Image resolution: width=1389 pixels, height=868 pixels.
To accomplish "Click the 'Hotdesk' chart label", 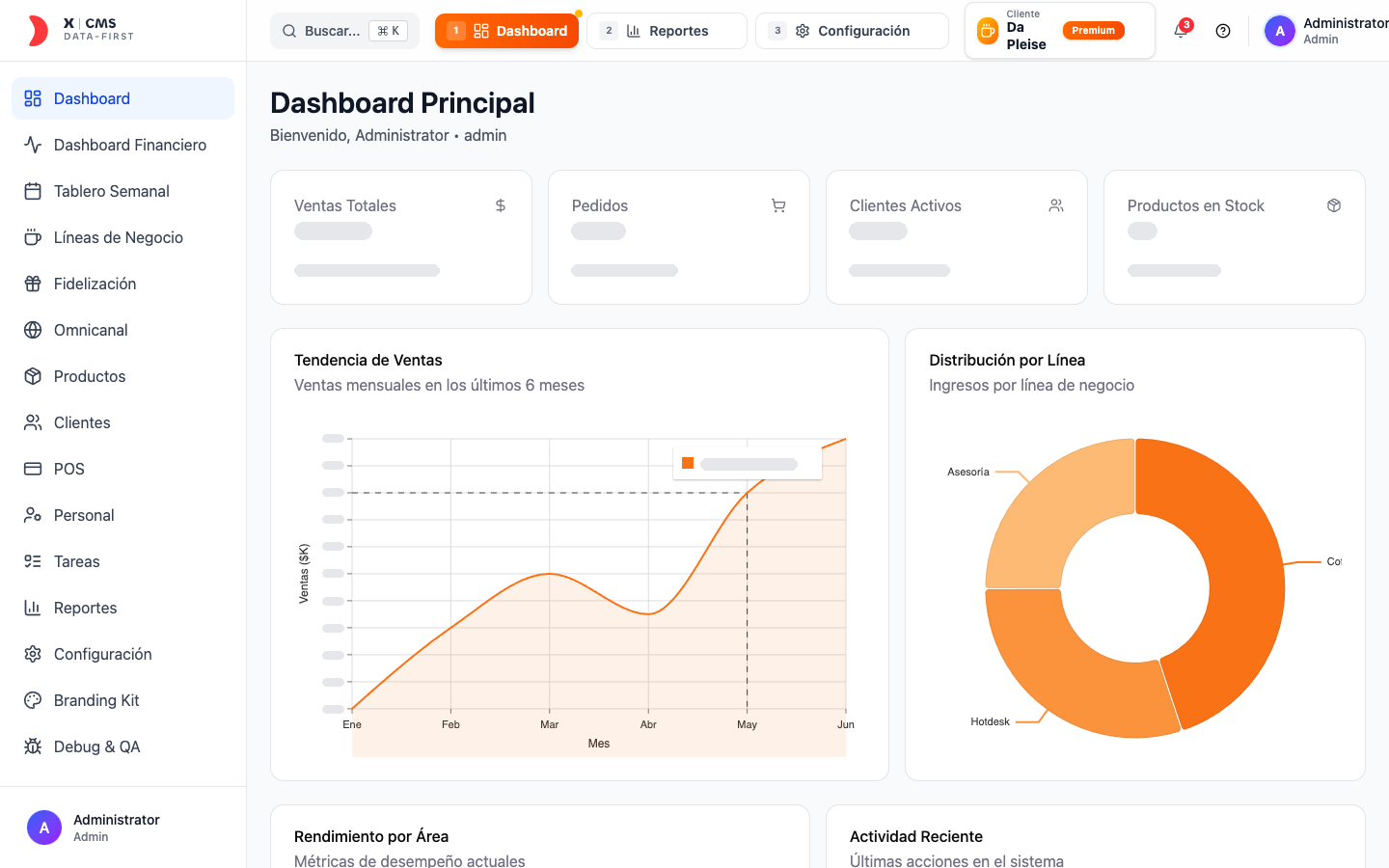I will point(990,721).
